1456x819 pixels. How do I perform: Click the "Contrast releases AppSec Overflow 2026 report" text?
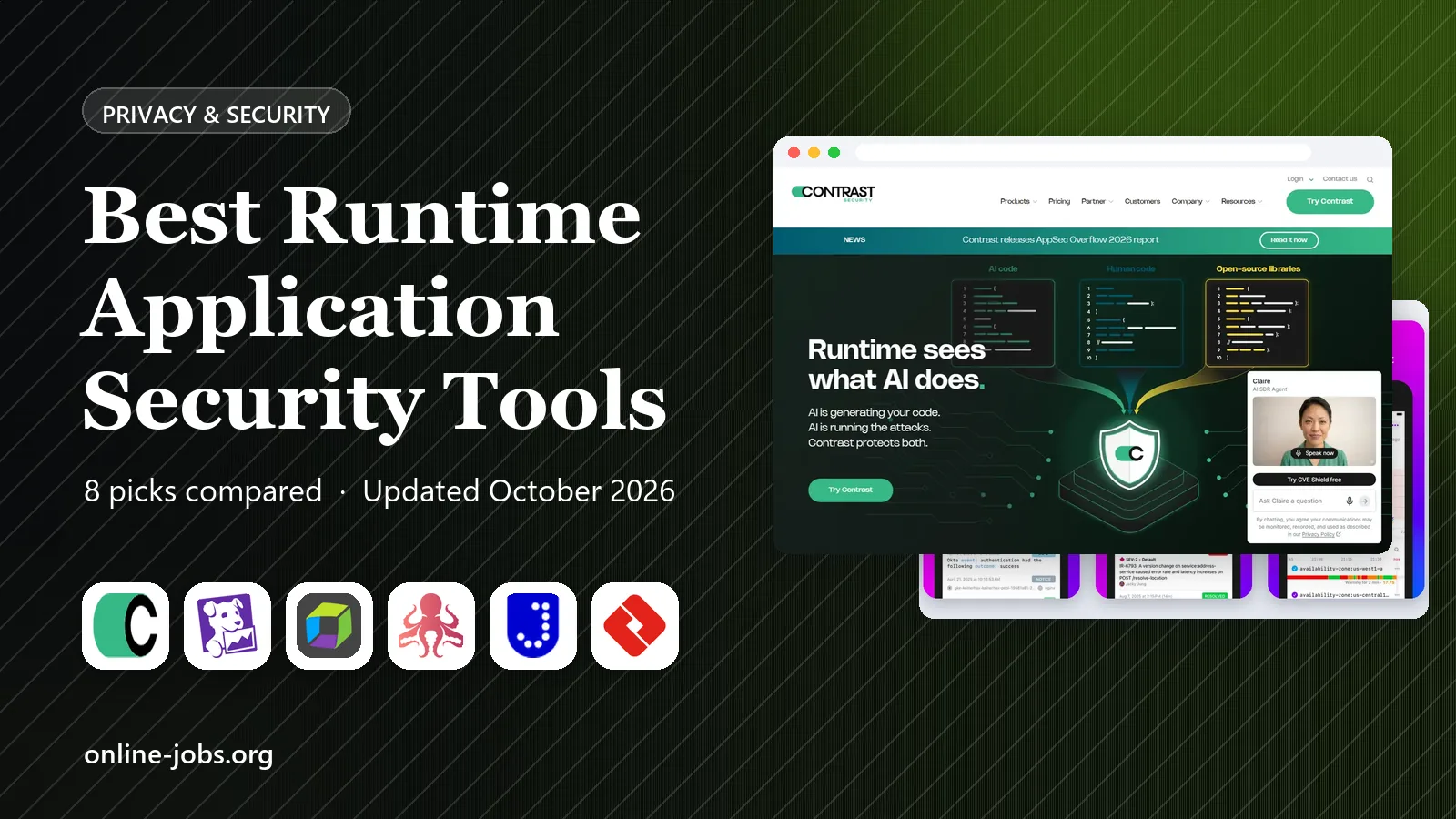click(x=1060, y=240)
